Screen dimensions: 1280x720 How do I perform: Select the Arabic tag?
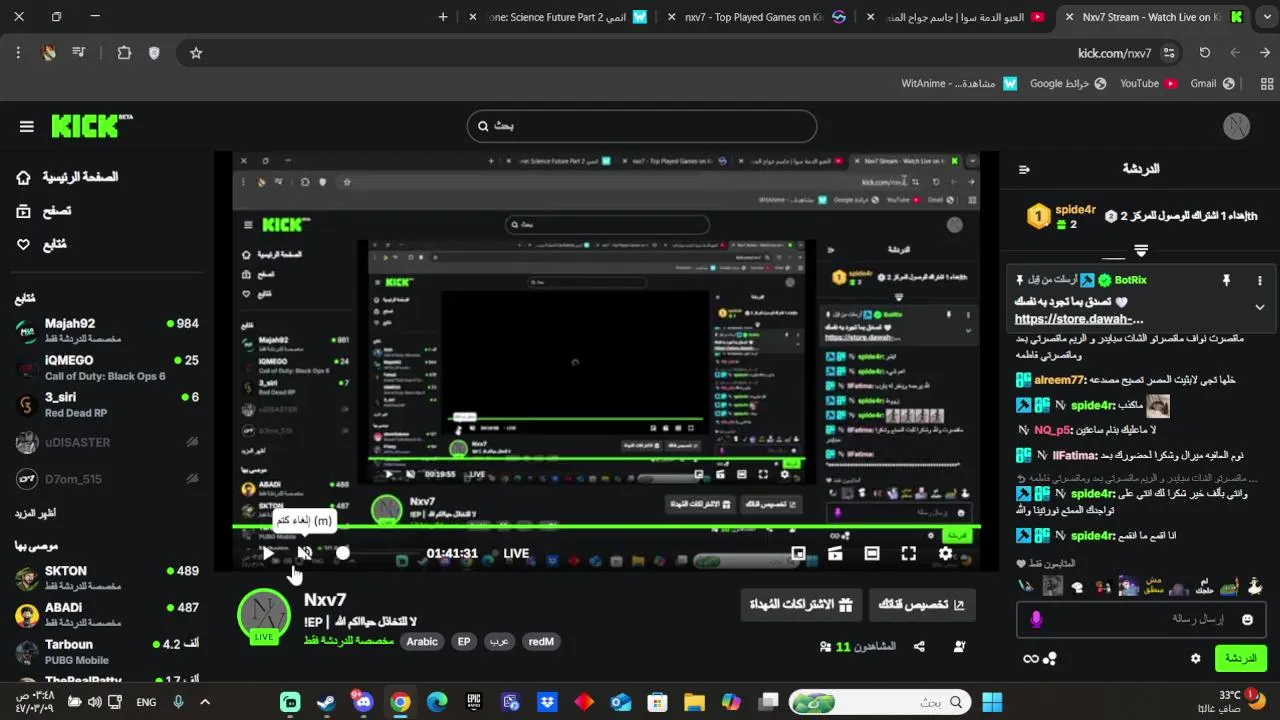(422, 642)
